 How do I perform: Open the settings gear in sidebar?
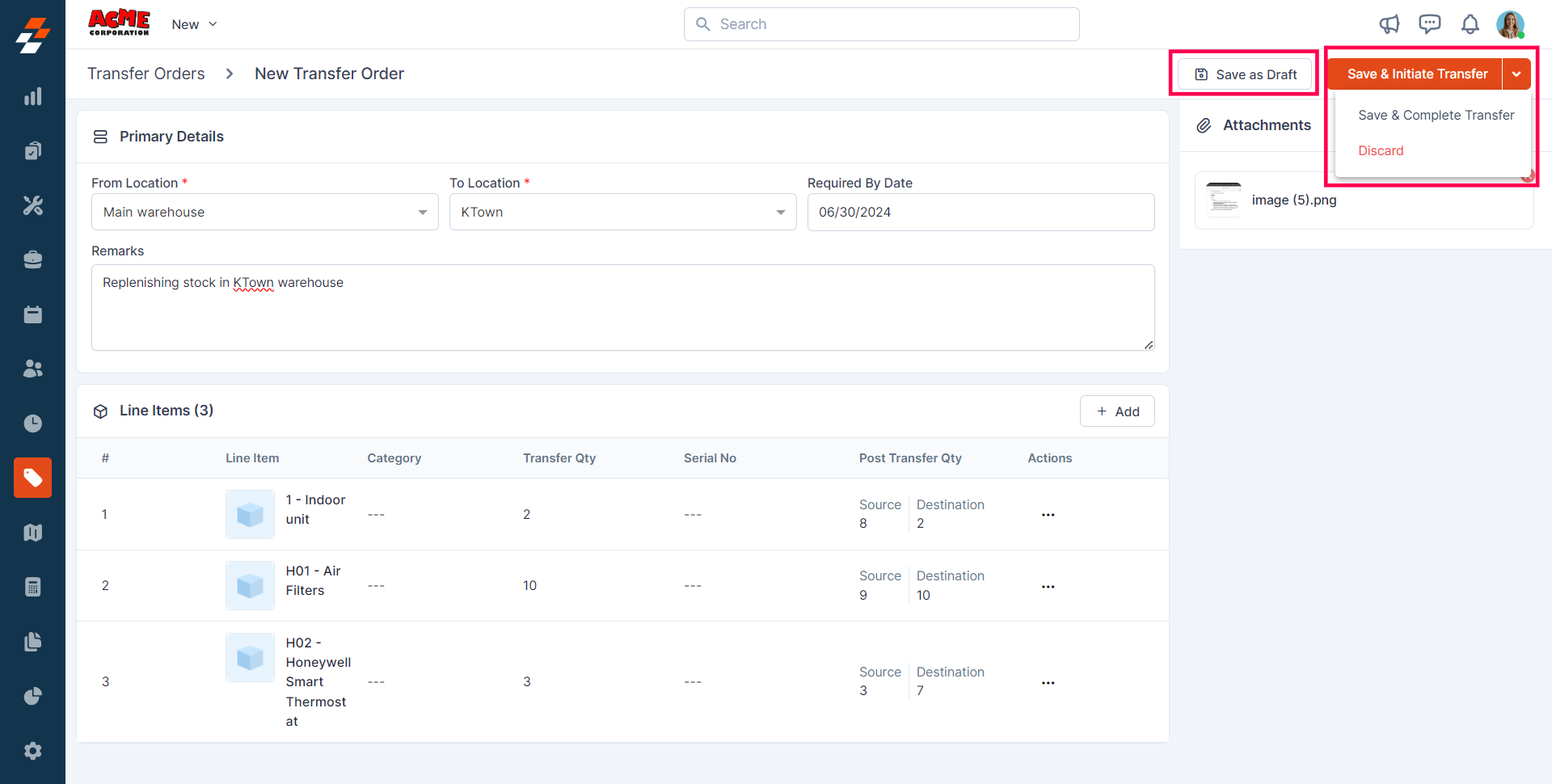32,751
